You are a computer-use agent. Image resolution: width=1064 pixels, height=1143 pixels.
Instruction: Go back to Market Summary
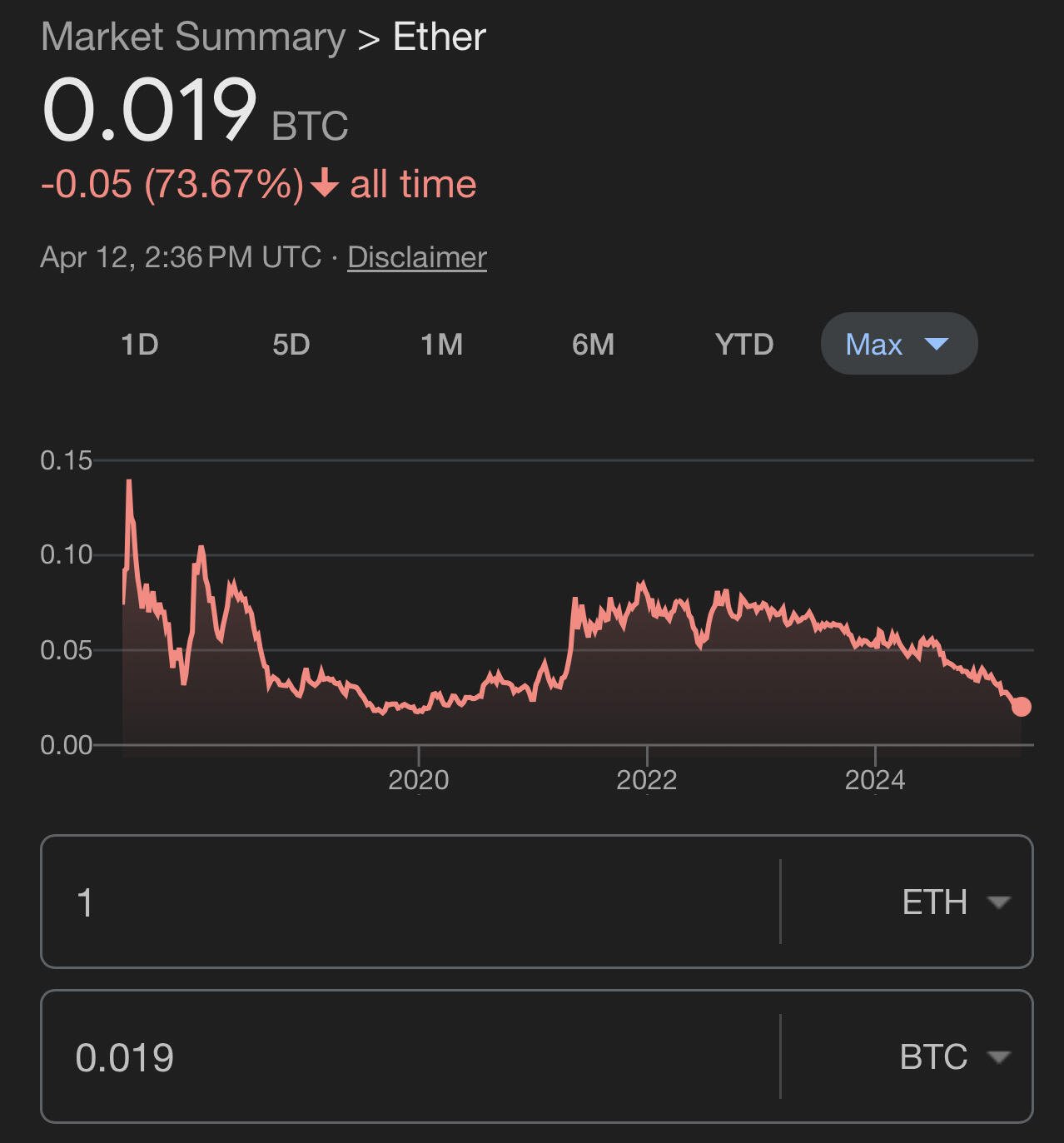[x=193, y=37]
